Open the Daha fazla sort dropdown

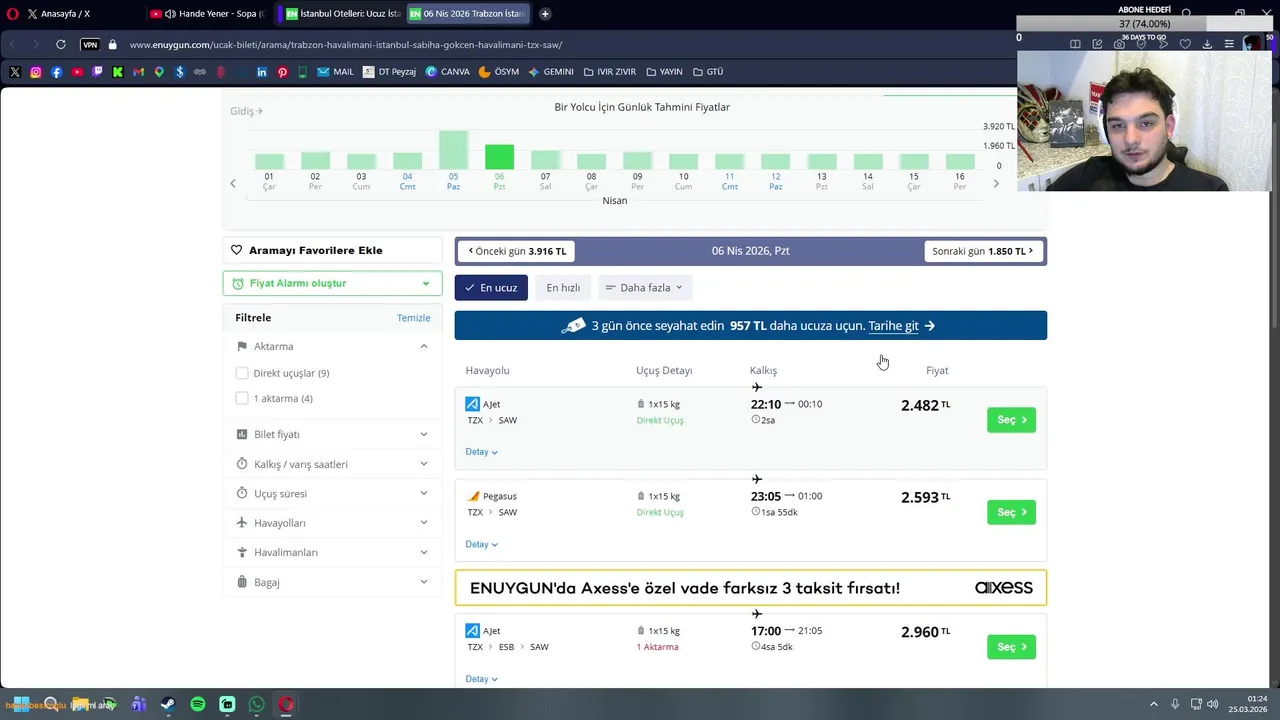coord(645,288)
